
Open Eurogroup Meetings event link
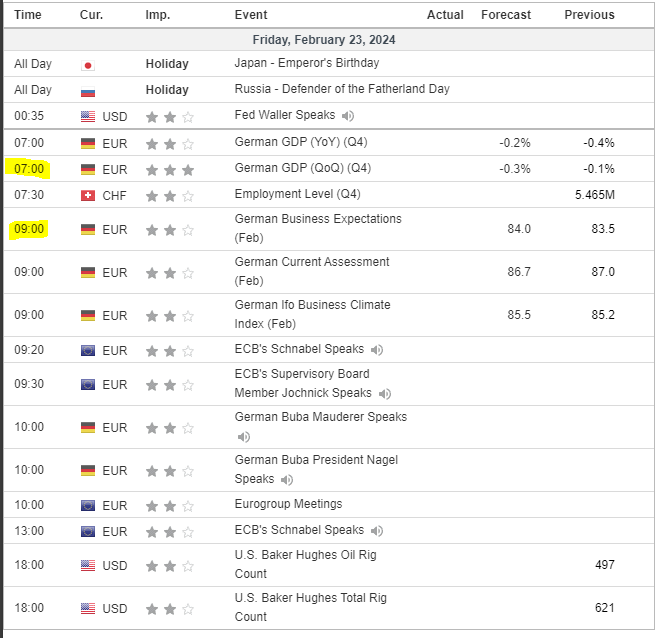[x=288, y=504]
